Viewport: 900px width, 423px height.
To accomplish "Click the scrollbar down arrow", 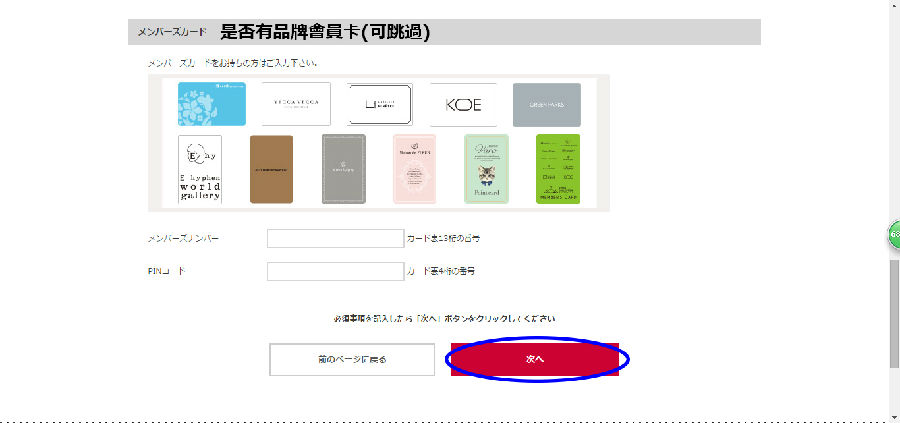I will [894, 417].
